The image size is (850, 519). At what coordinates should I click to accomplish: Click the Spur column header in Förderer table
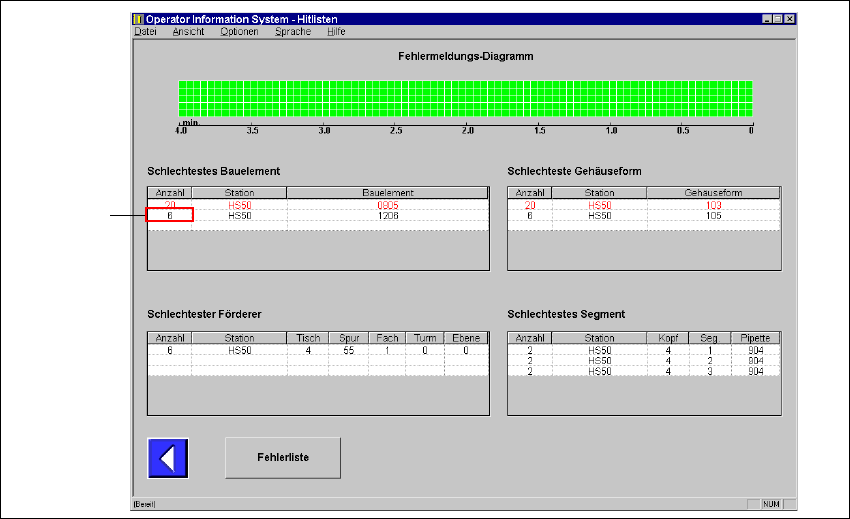[349, 339]
